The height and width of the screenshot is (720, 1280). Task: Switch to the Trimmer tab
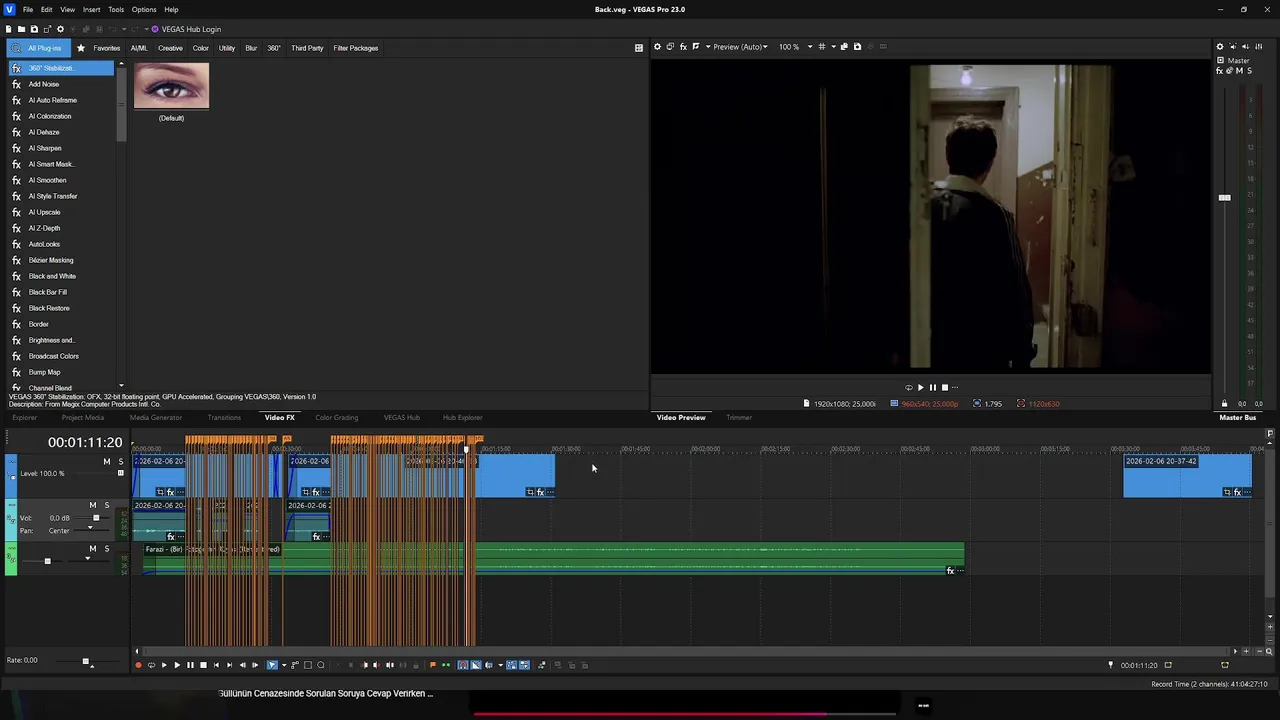pyautogui.click(x=739, y=417)
